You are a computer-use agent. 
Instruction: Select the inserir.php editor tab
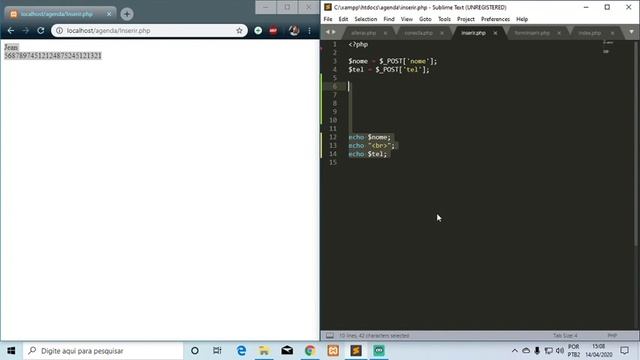tap(473, 33)
